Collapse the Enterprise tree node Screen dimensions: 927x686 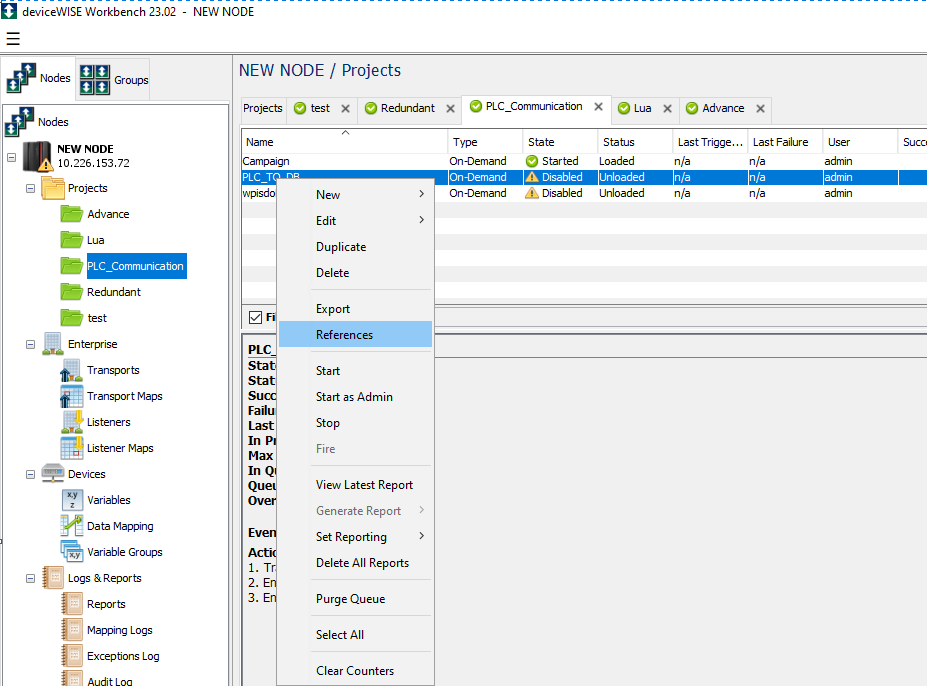point(30,344)
